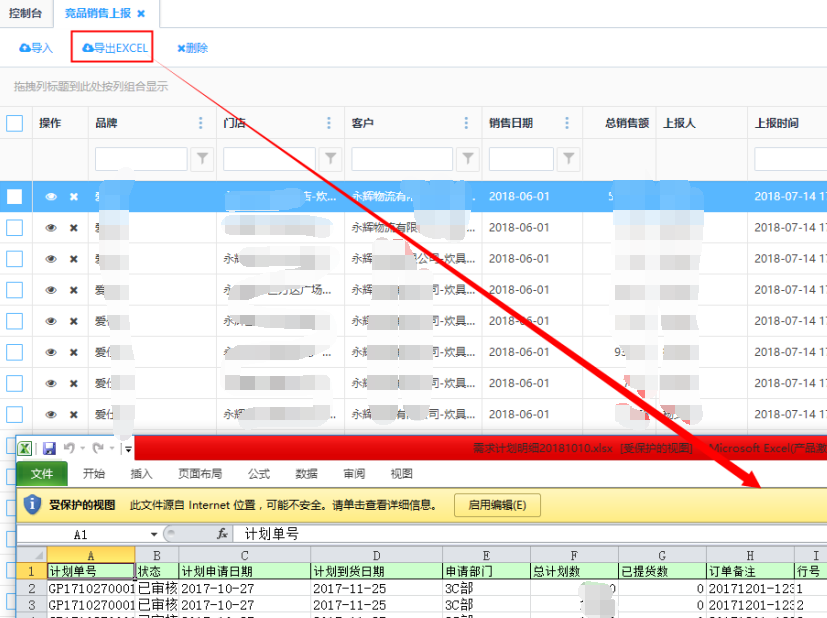Click the 导出EXCEL export button
Screen dimensions: 827x618
[x=115, y=48]
